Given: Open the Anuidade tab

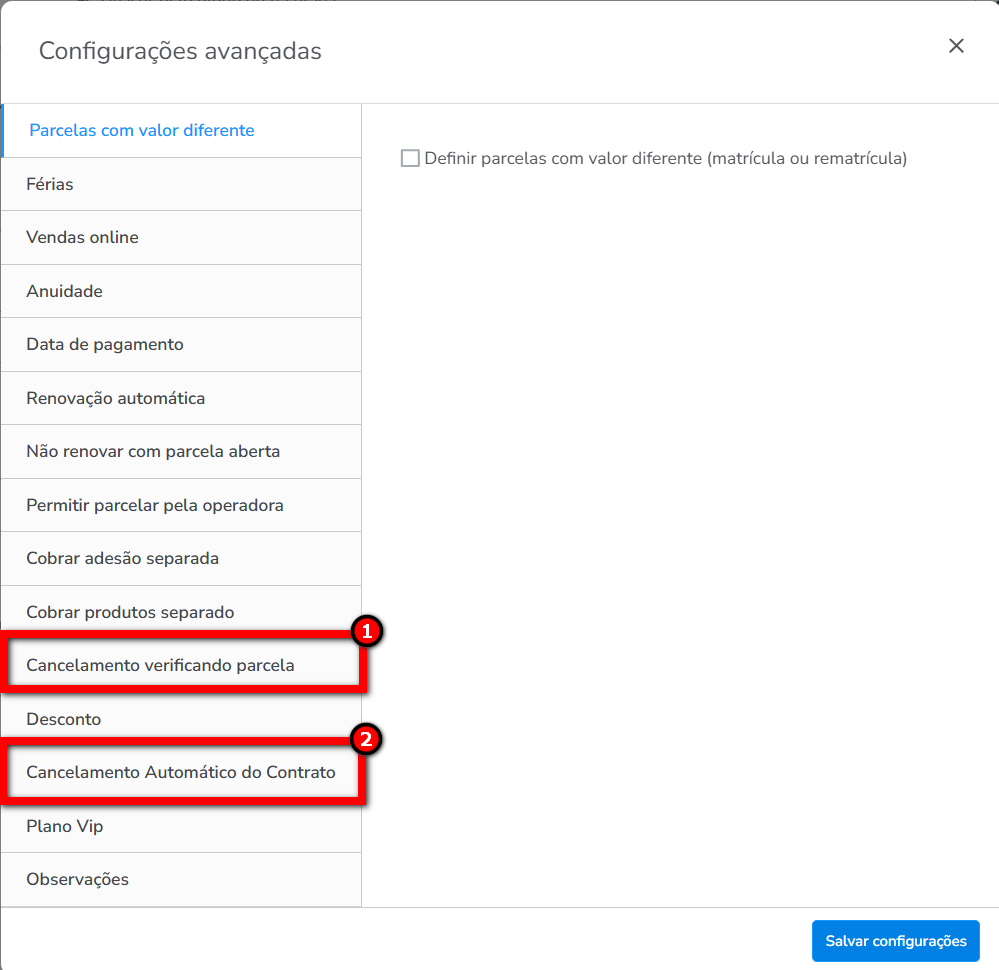Looking at the screenshot, I should (65, 291).
